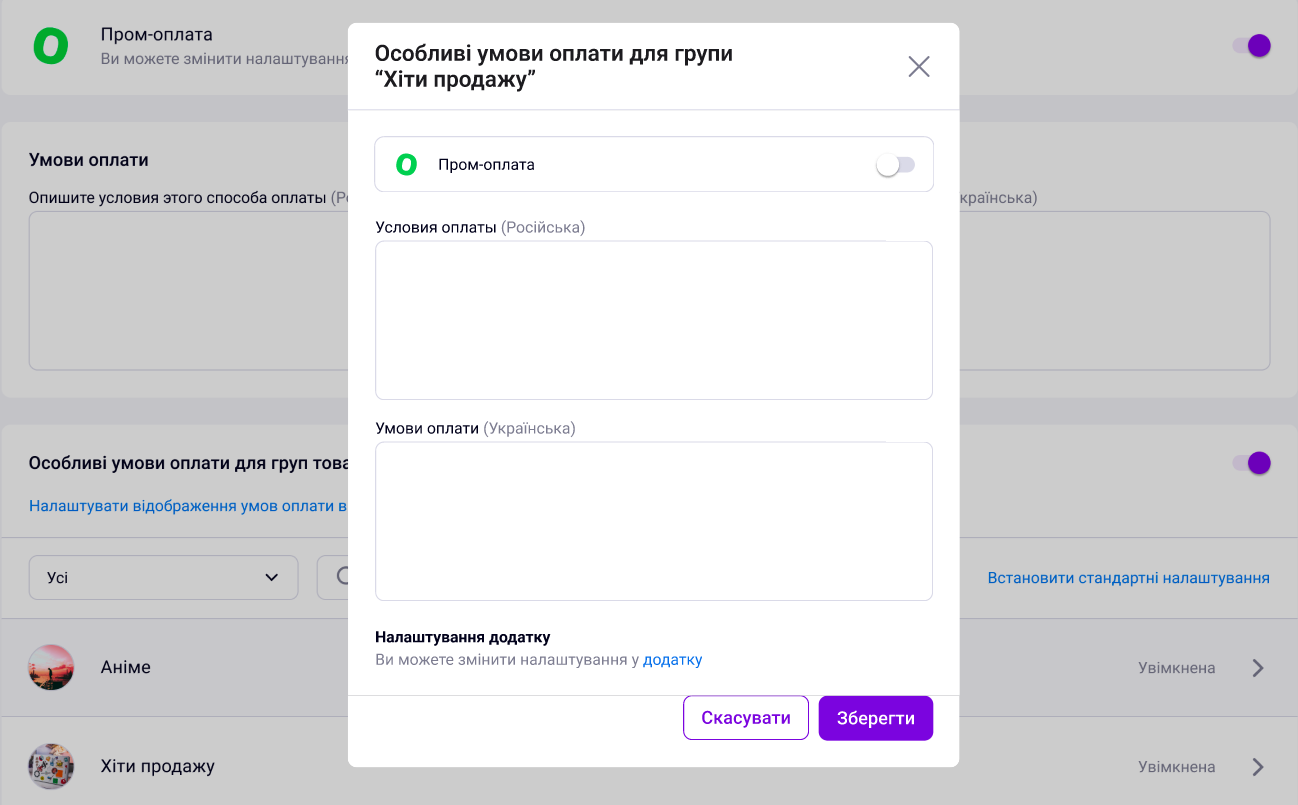This screenshot has height=805, width=1298.
Task: Open the Усі filter dropdown
Action: [164, 577]
